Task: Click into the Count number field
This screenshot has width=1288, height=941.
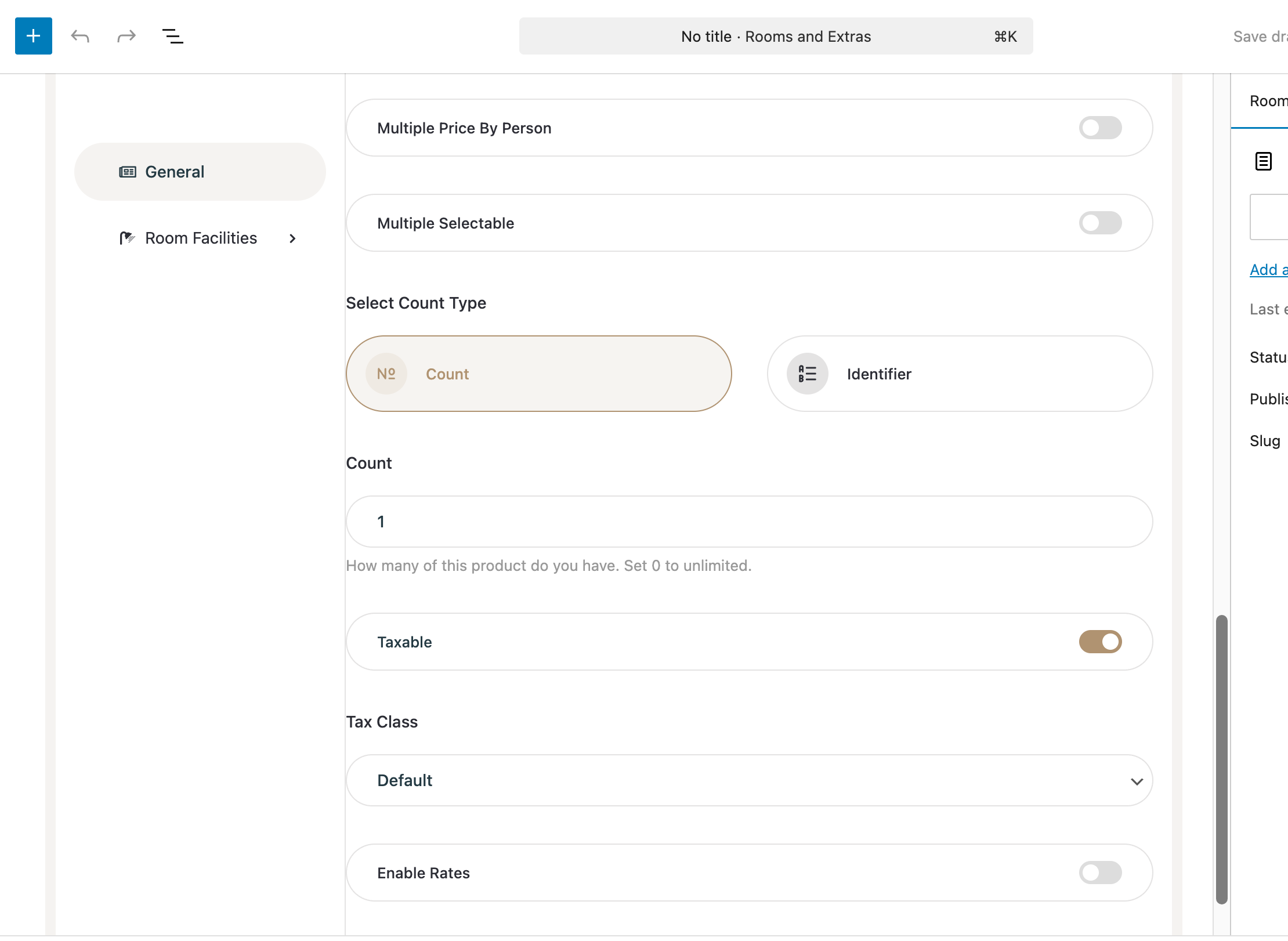Action: click(x=748, y=522)
